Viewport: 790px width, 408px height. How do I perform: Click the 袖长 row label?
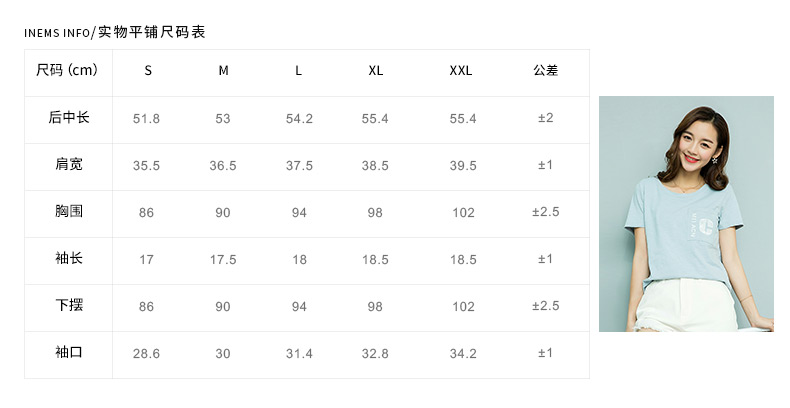[68, 259]
